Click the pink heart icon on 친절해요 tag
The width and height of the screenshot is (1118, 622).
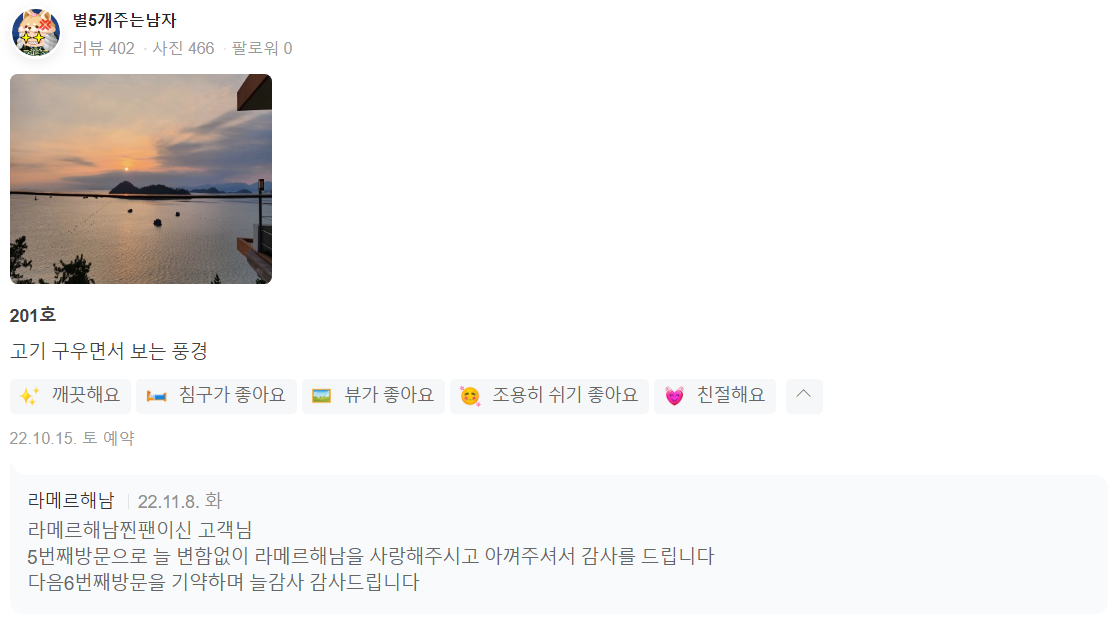674,396
